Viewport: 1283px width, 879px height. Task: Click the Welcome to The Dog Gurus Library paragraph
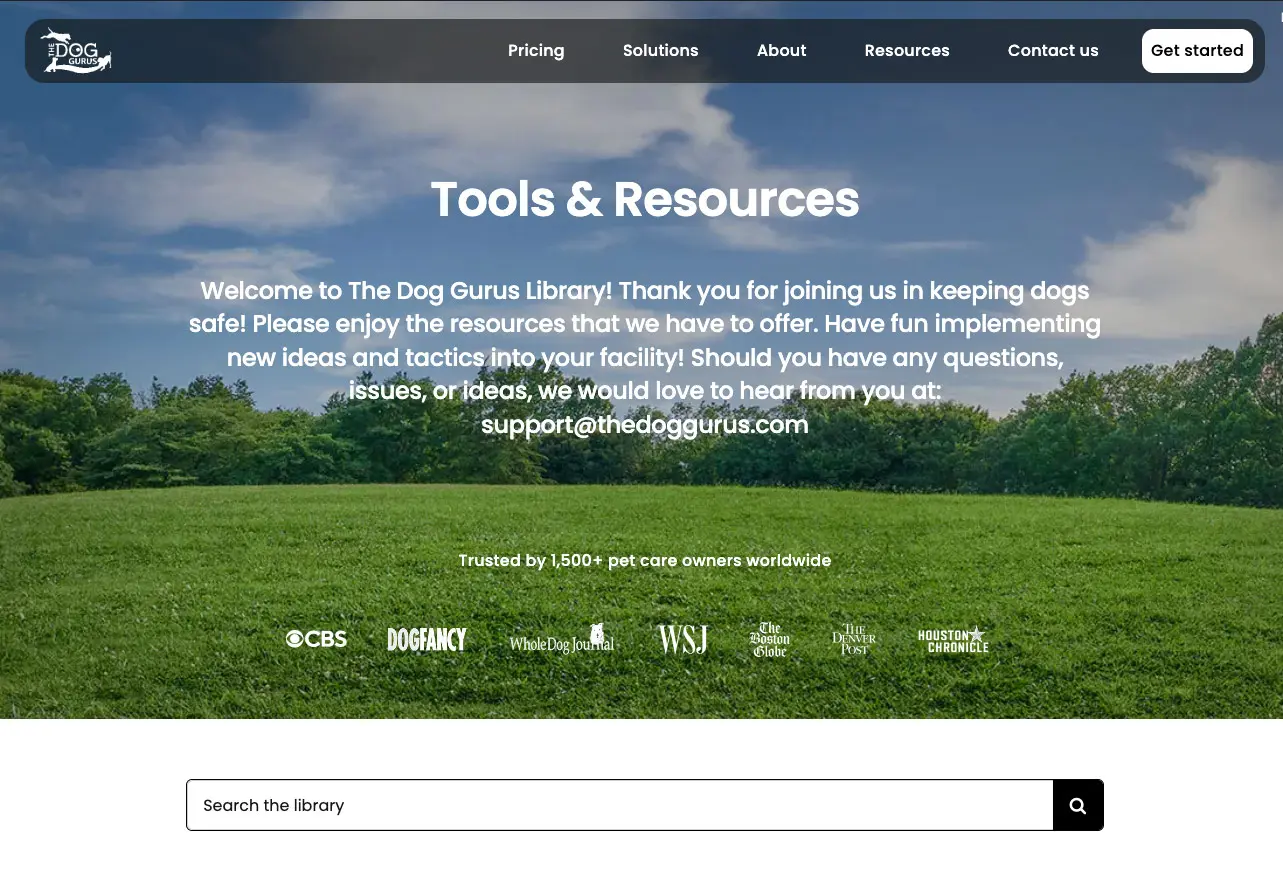pyautogui.click(x=644, y=341)
